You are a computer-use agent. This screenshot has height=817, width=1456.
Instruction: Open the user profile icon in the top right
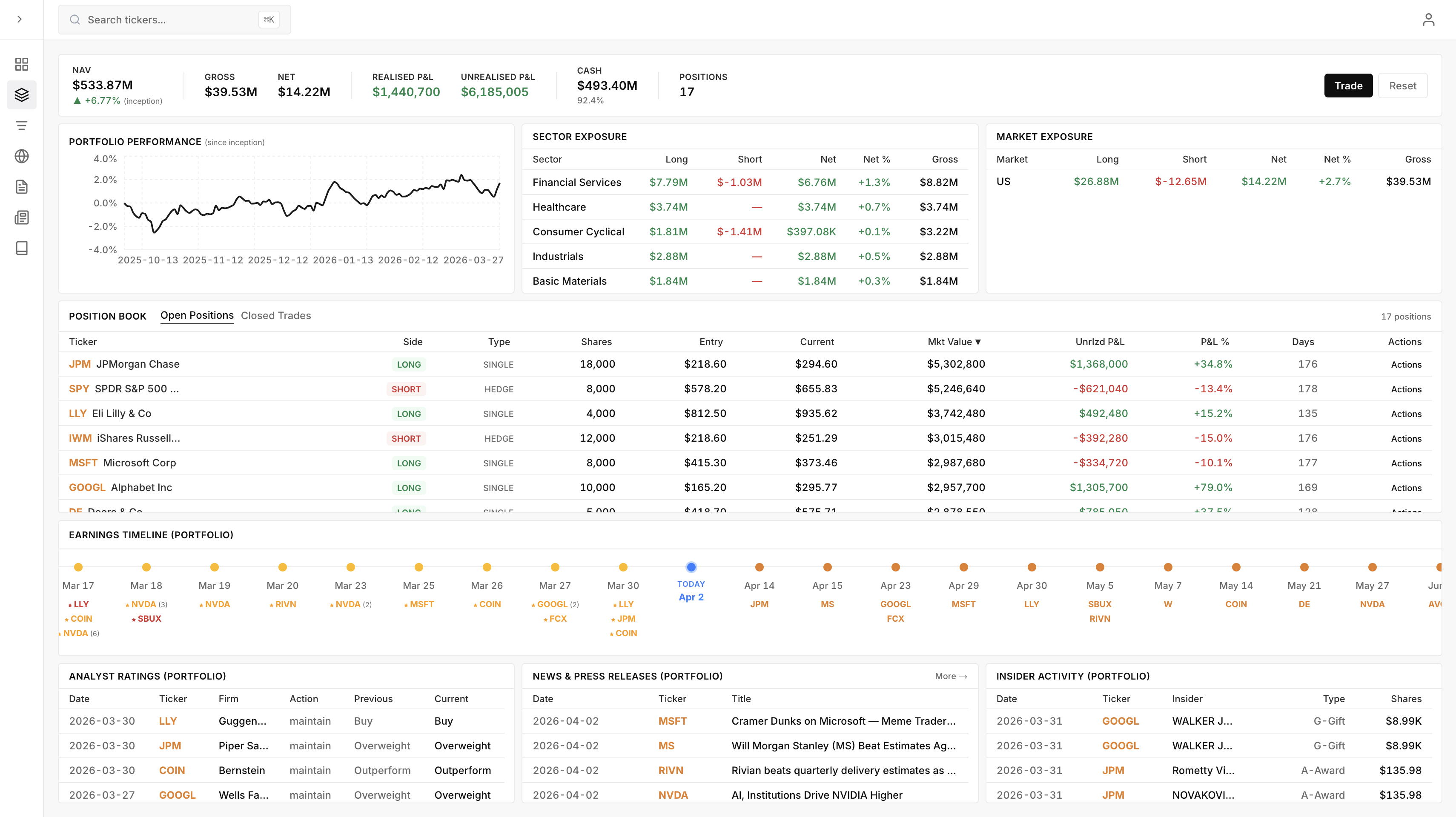point(1429,19)
